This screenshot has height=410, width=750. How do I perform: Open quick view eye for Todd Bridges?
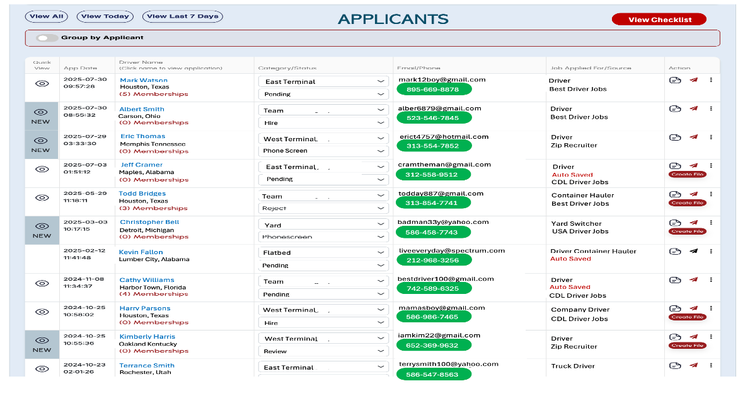coord(42,198)
